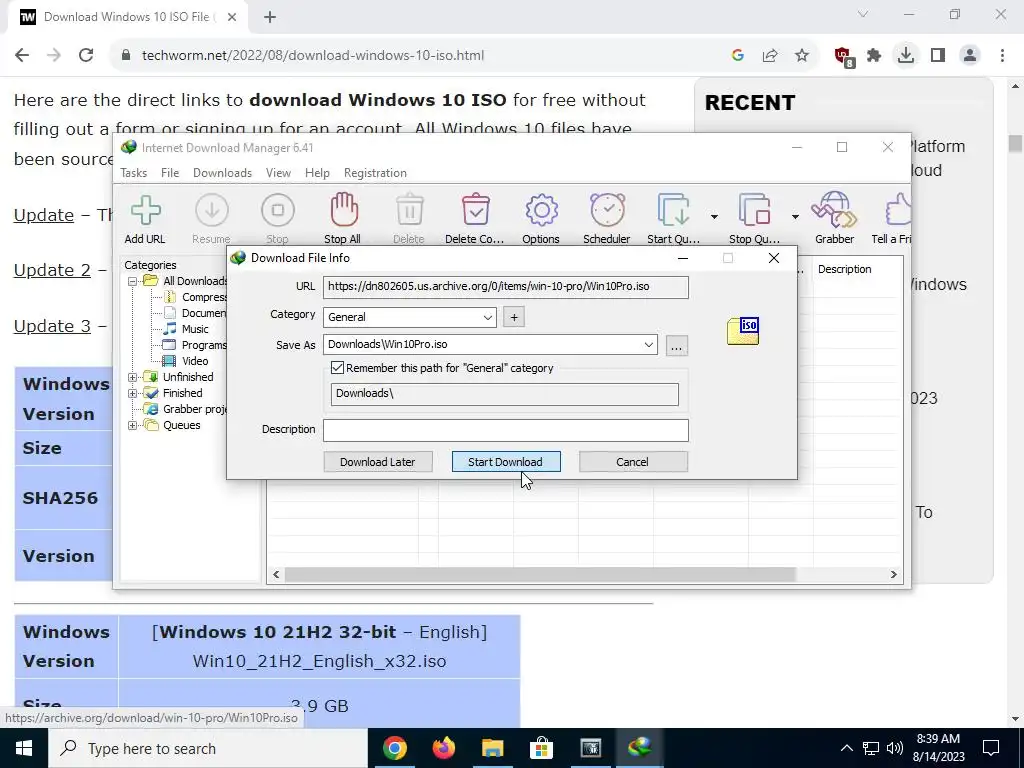
Task: Open Chrome downloads icon
Action: tap(906, 56)
